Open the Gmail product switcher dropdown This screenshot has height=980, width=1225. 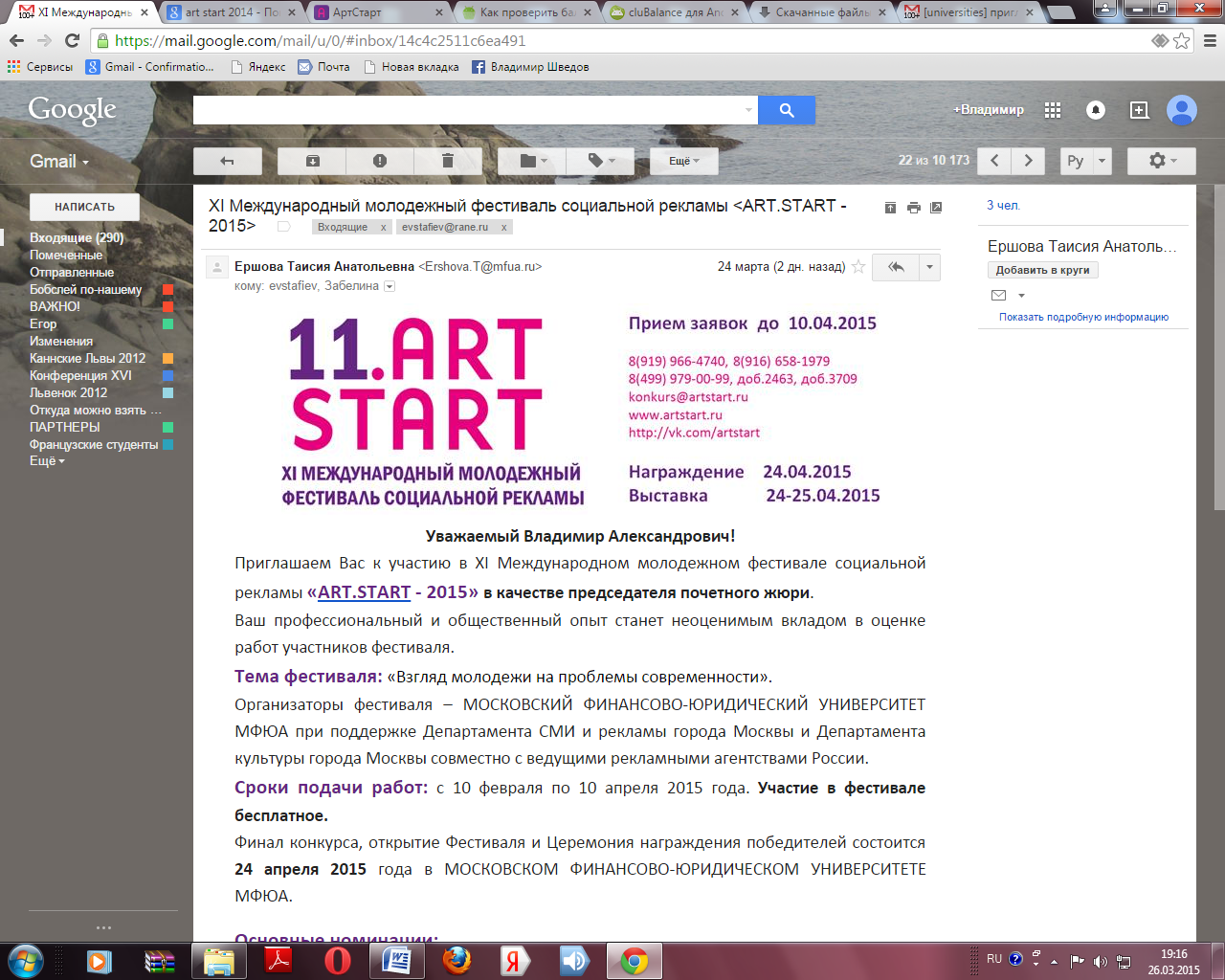pos(59,161)
